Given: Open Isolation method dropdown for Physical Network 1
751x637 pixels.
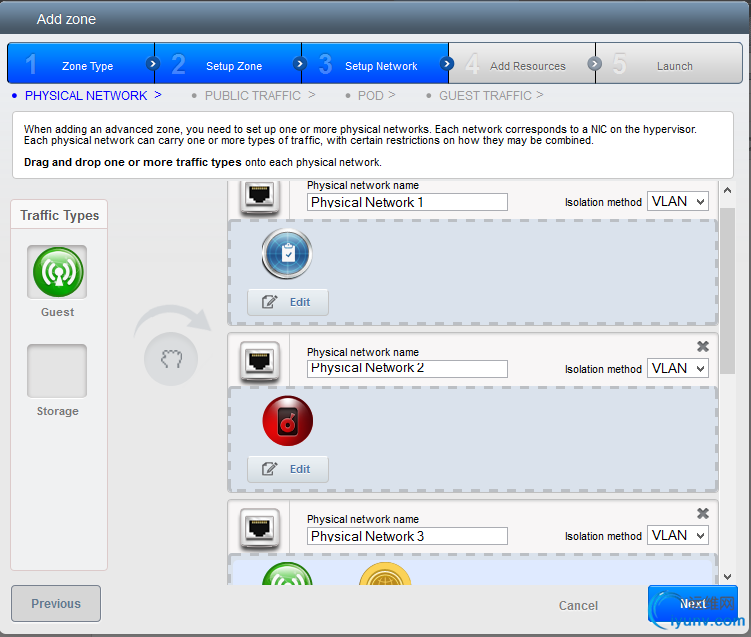Looking at the screenshot, I should pyautogui.click(x=678, y=202).
